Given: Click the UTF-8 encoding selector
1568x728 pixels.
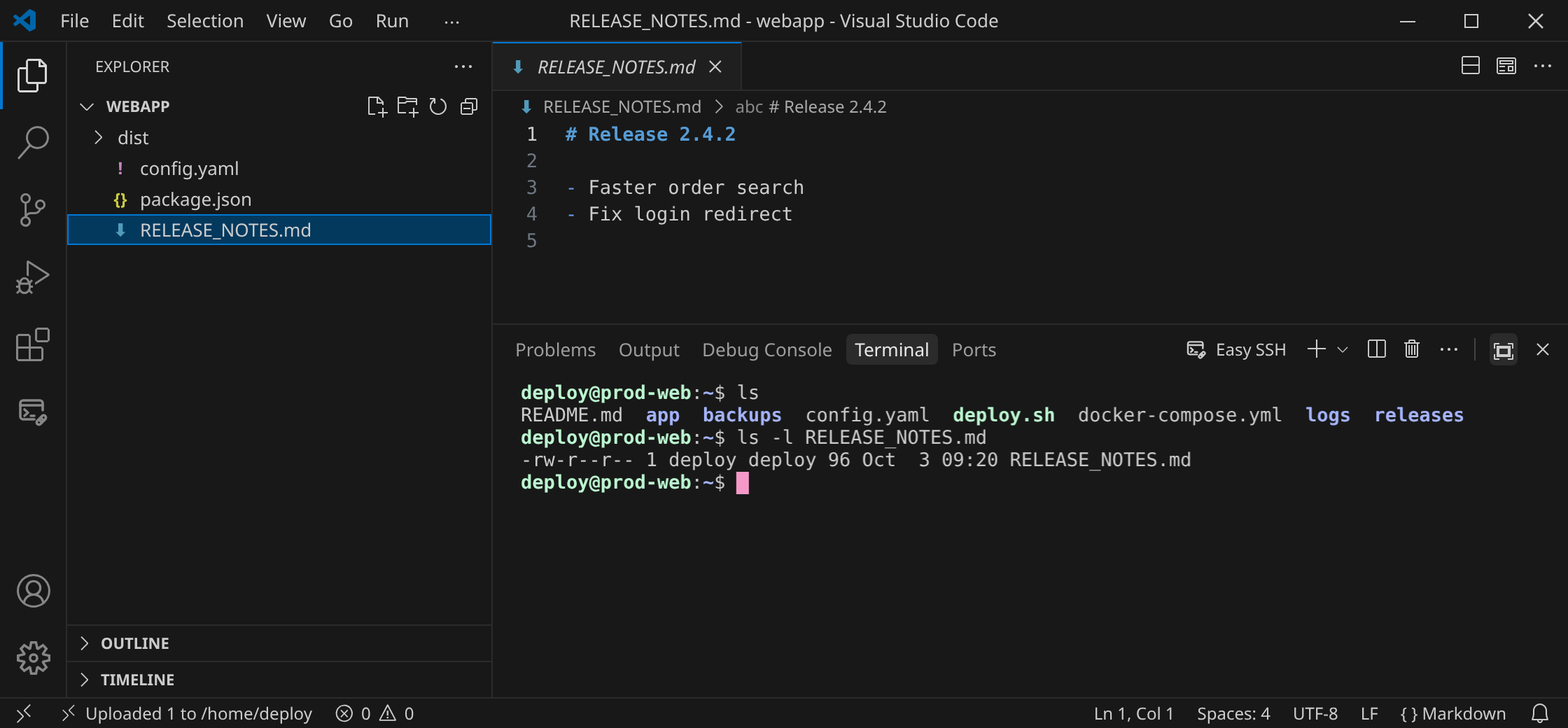Looking at the screenshot, I should [1315, 713].
